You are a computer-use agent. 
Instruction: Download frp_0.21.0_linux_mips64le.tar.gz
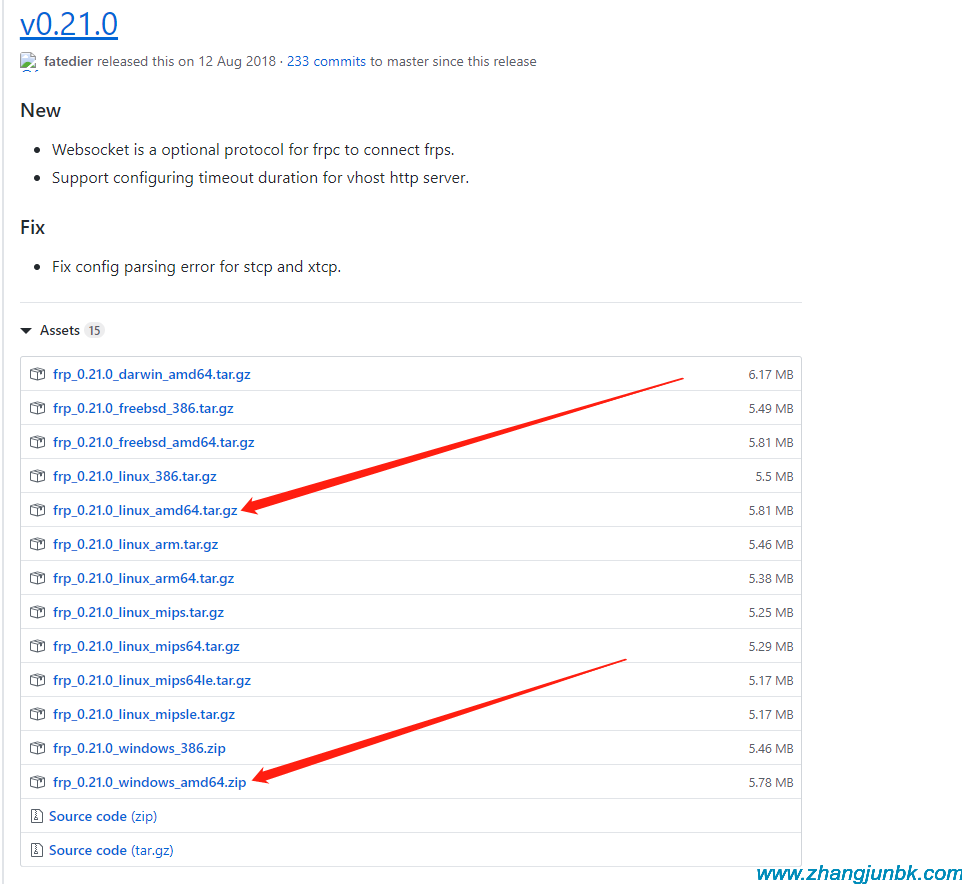tap(151, 681)
